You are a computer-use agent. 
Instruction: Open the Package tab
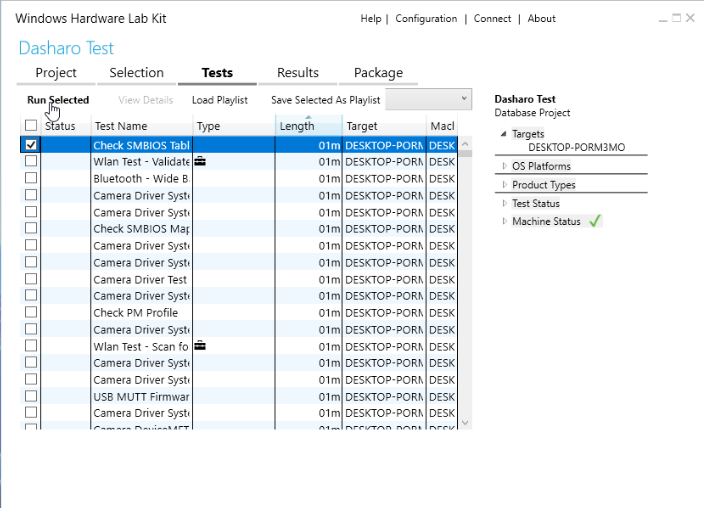click(378, 73)
